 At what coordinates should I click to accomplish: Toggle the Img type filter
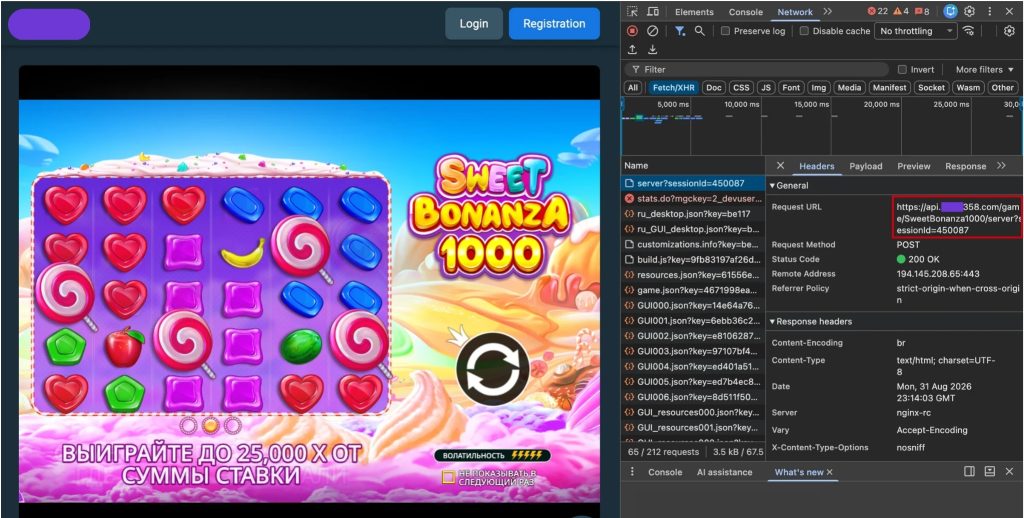(x=818, y=88)
